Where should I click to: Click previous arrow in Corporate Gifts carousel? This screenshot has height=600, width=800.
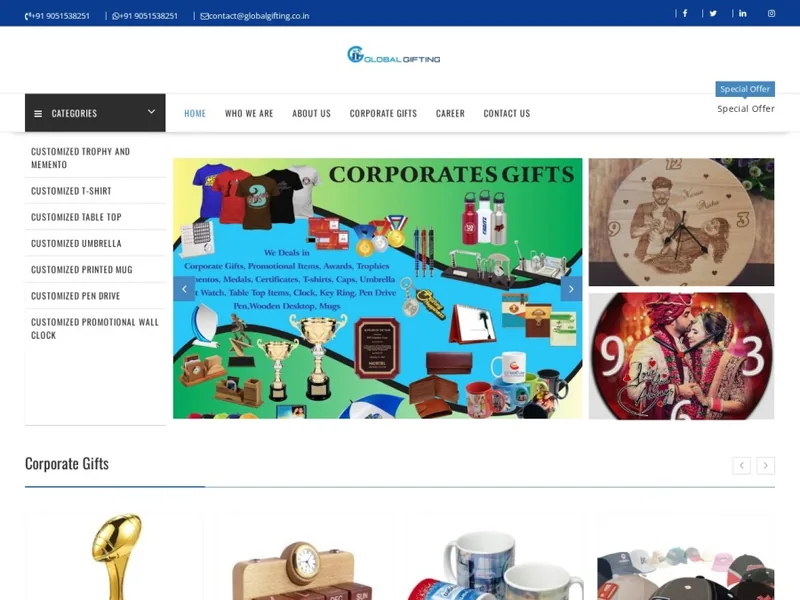point(741,465)
